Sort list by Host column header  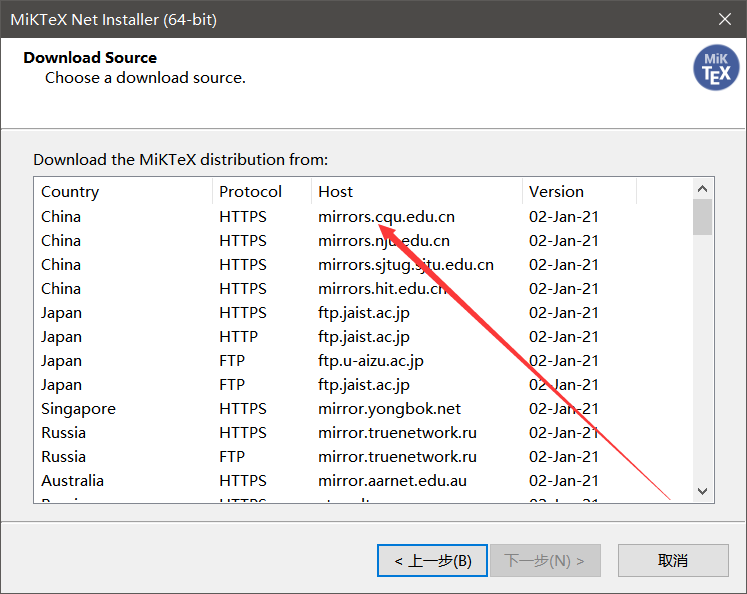417,191
